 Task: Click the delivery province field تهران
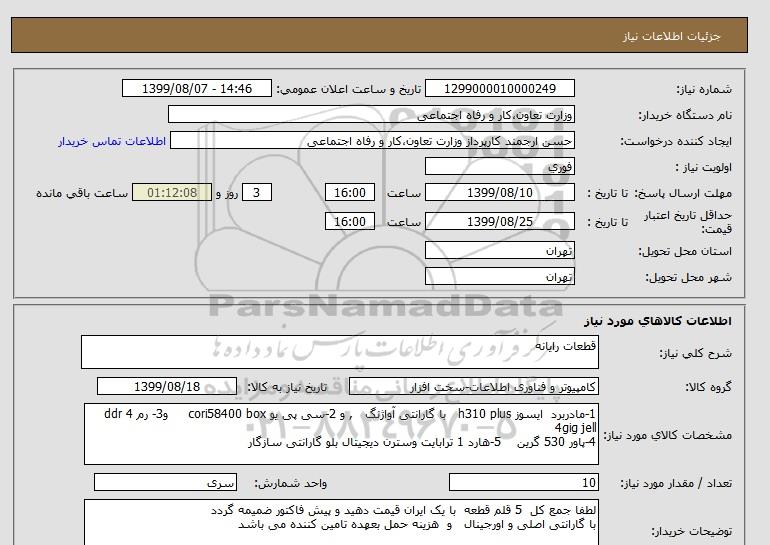tap(499, 250)
